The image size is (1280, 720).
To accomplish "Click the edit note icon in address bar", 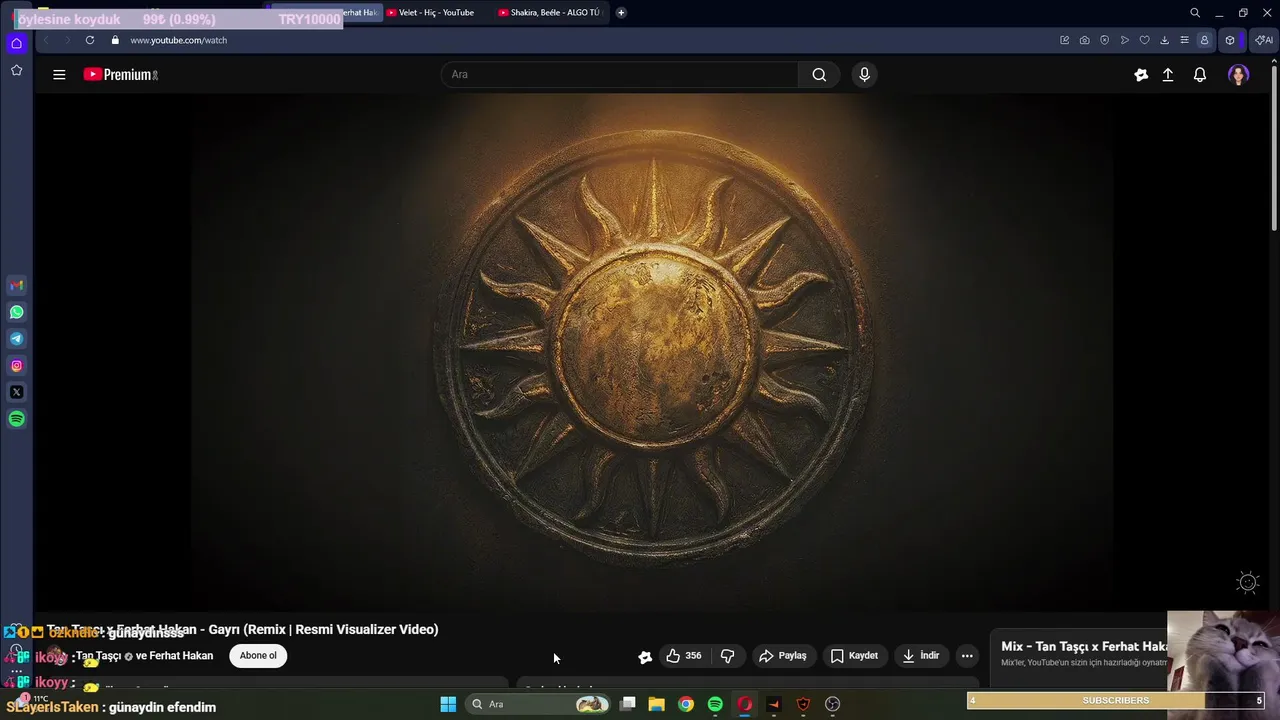I will (x=1064, y=40).
